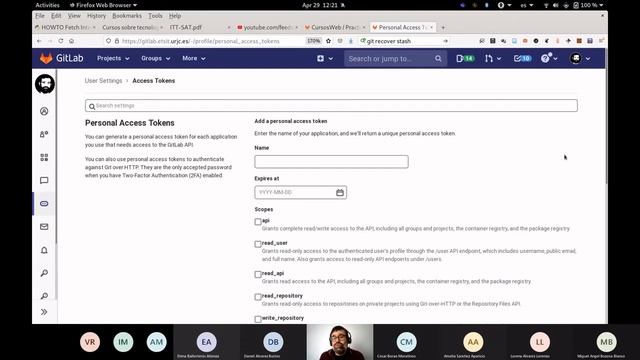Switch to HOWTO Fetch tab
This screenshot has width=640, height=360.
click(x=65, y=27)
